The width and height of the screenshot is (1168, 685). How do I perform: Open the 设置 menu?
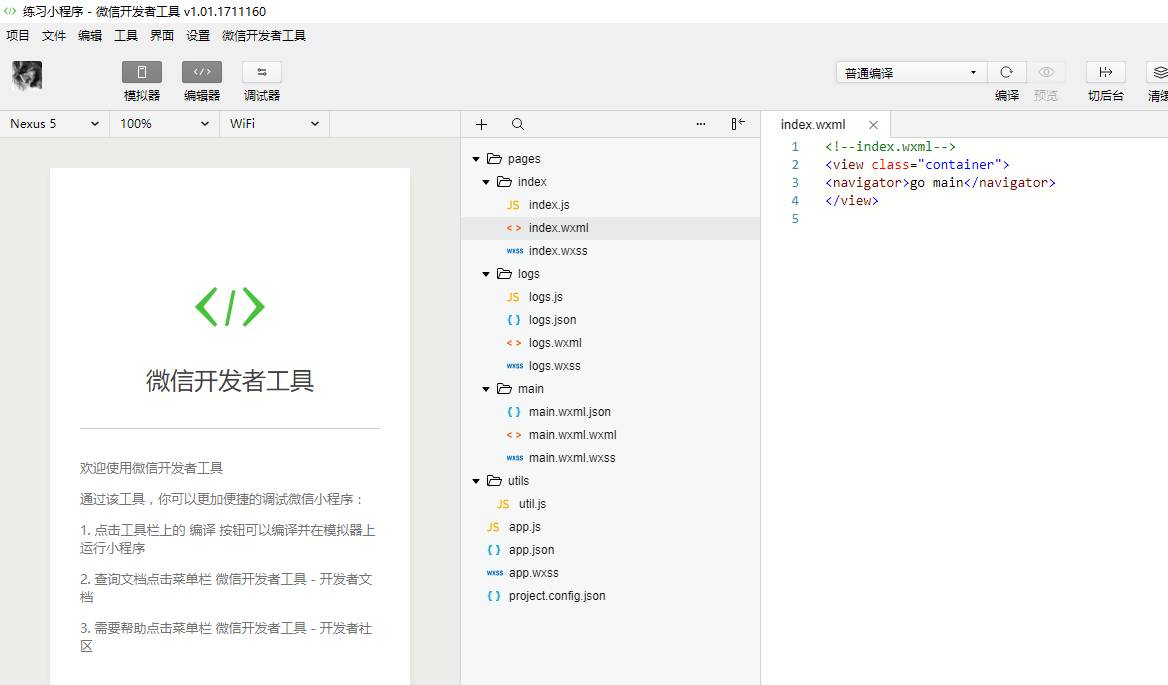click(198, 36)
